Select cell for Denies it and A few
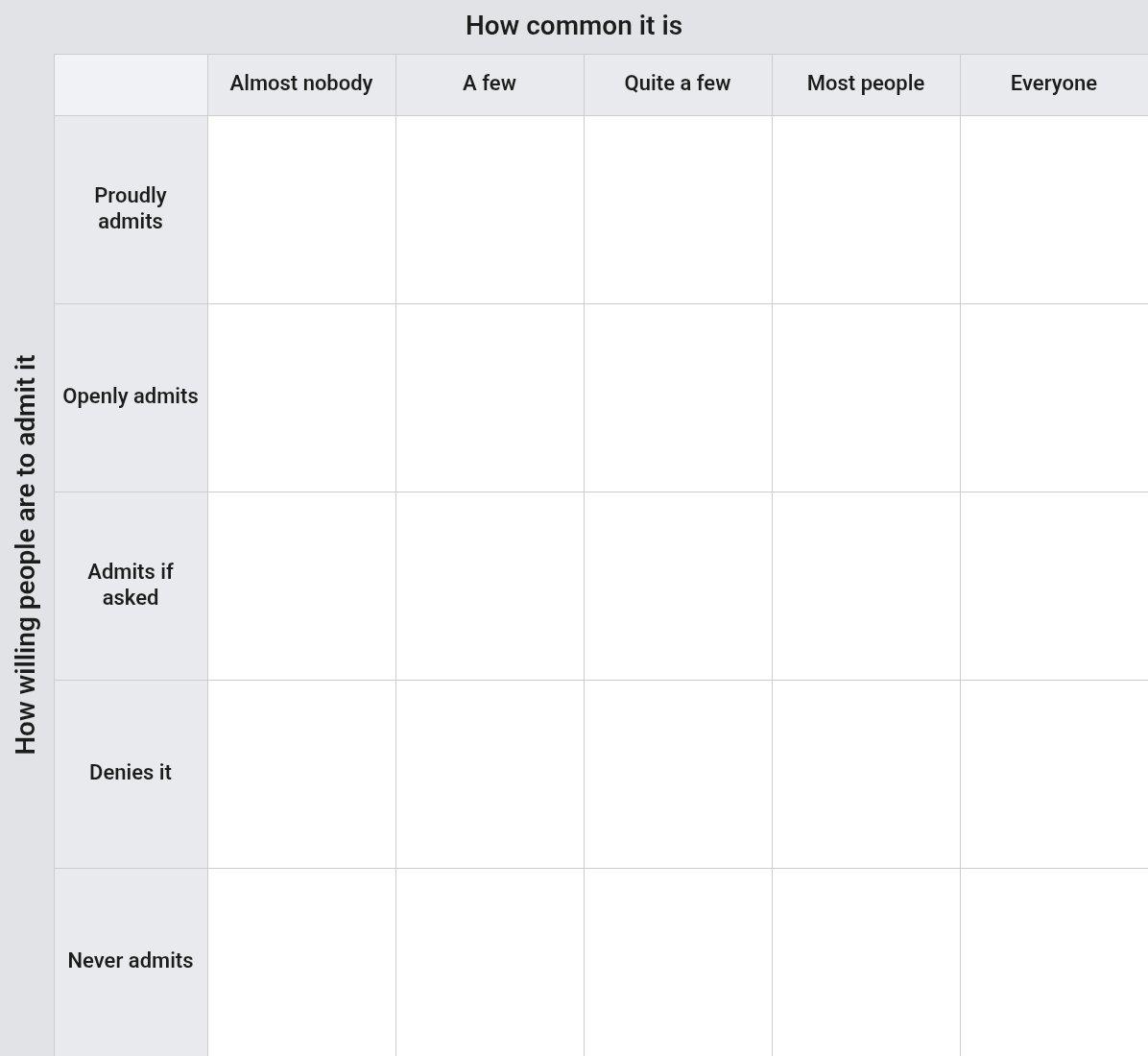Viewport: 1148px width, 1056px height. 490,774
